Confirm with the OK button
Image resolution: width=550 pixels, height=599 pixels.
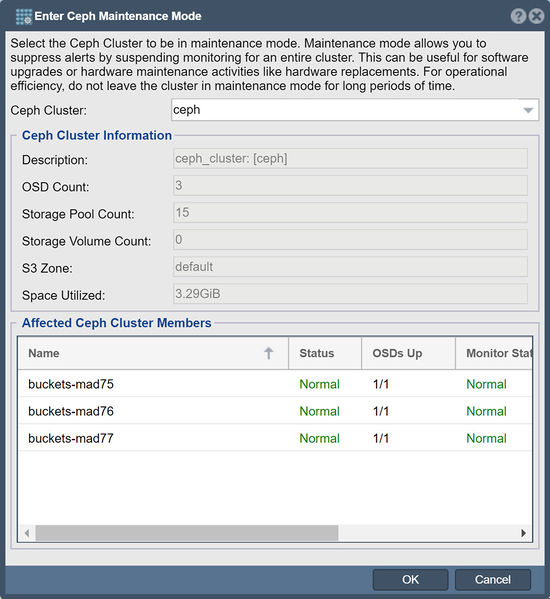pos(410,580)
